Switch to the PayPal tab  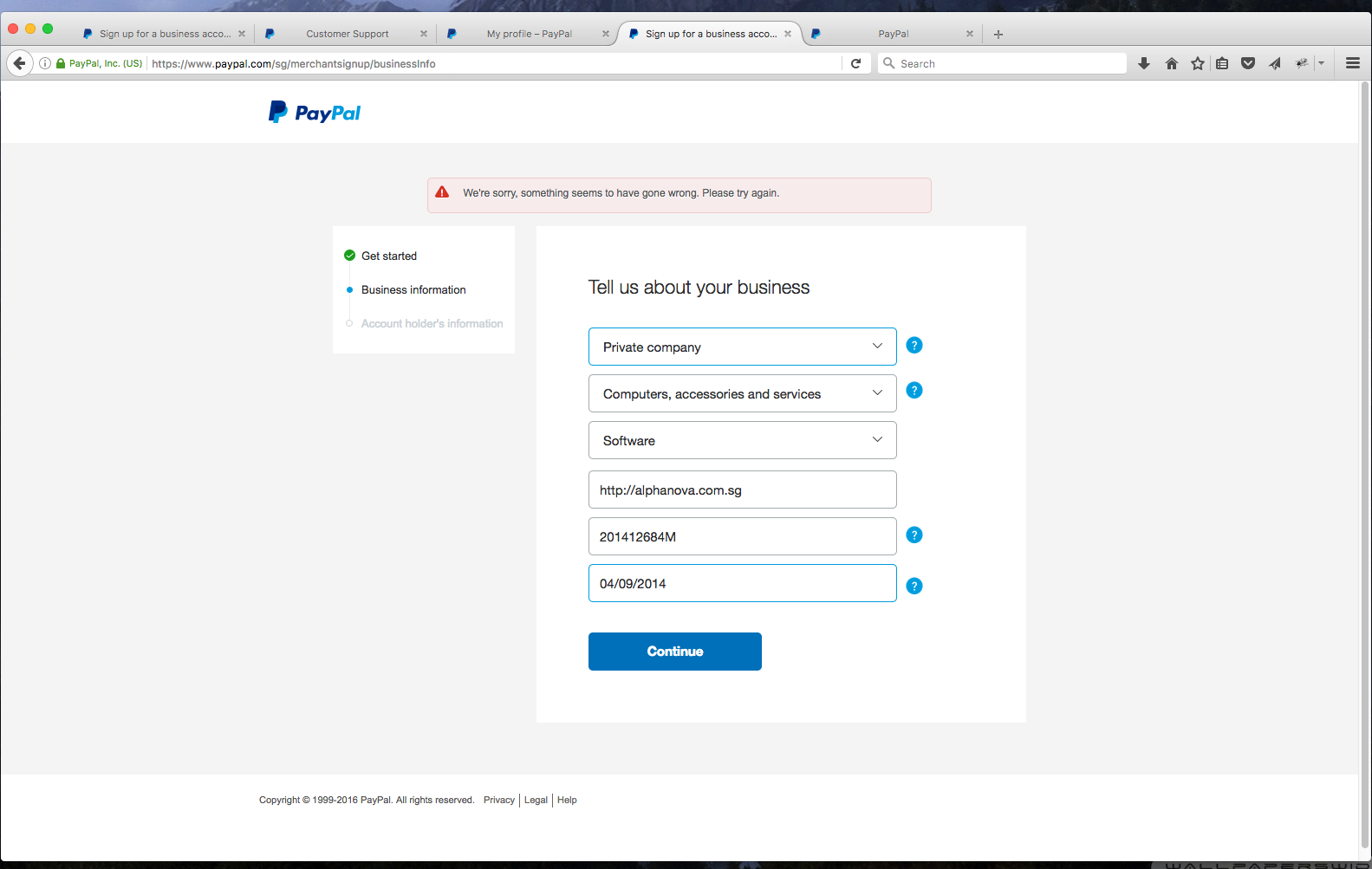pyautogui.click(x=893, y=34)
